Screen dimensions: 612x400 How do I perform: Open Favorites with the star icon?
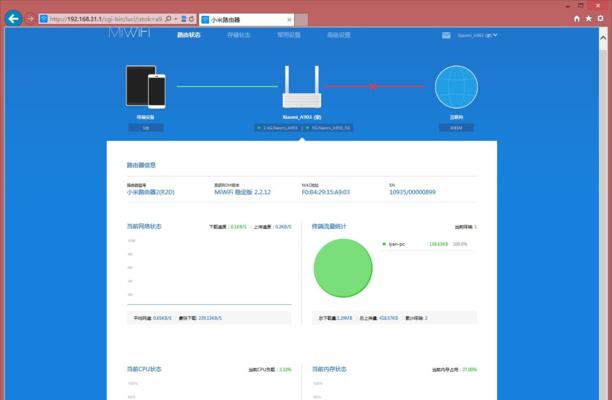(589, 19)
